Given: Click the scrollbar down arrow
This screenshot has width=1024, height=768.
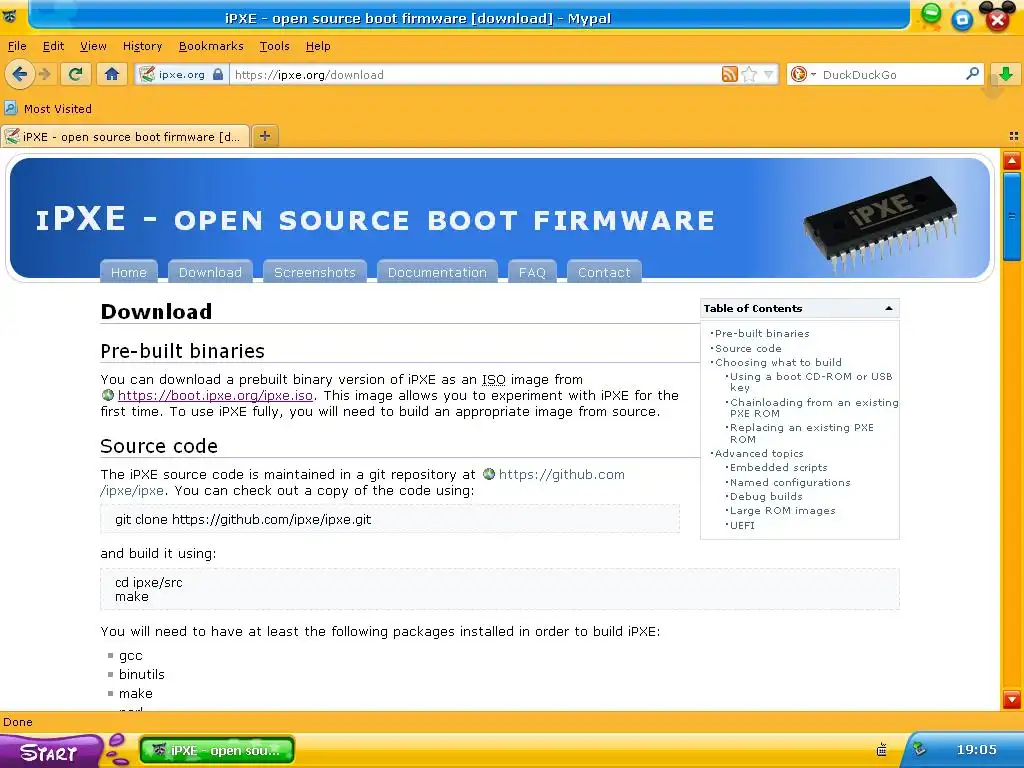Looking at the screenshot, I should [x=1012, y=699].
